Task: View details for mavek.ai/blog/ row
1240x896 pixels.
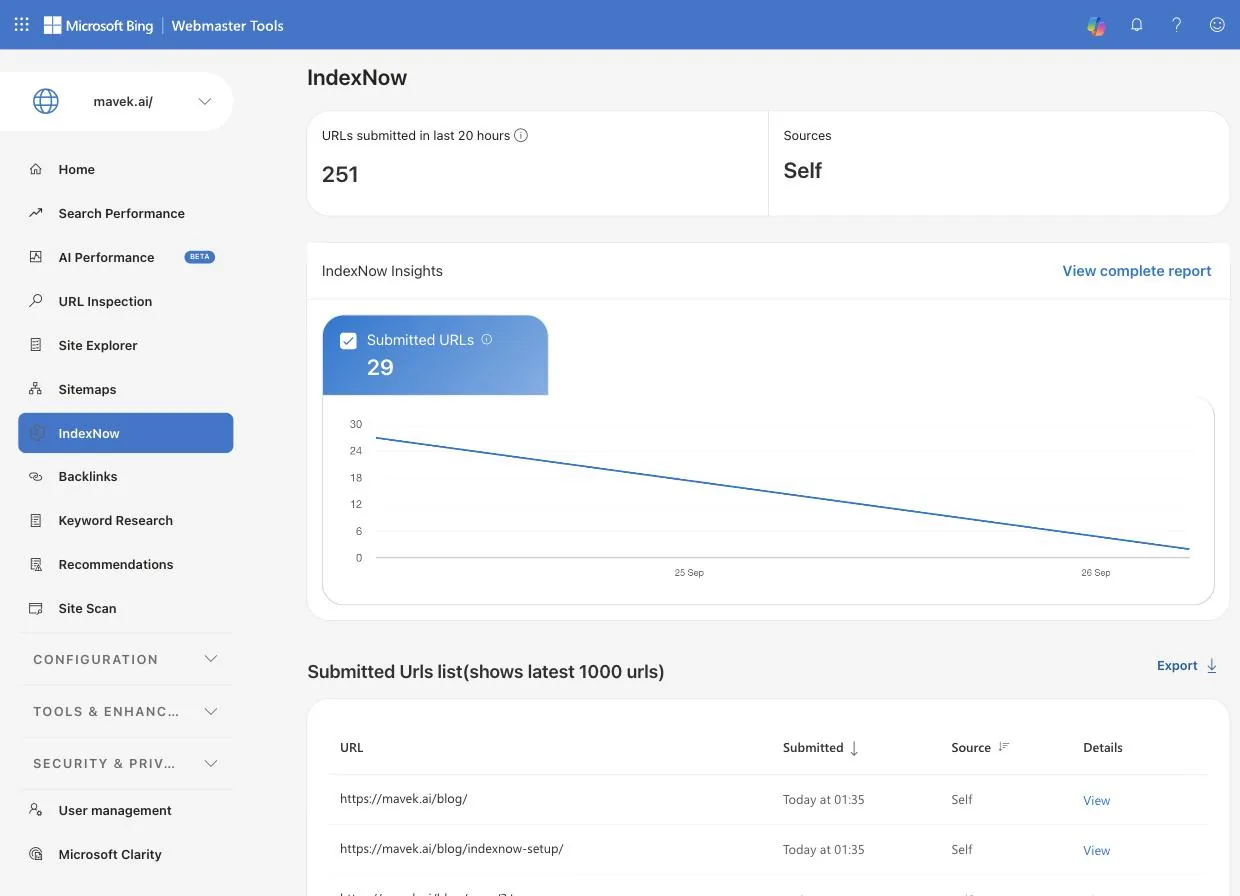Action: [1097, 800]
